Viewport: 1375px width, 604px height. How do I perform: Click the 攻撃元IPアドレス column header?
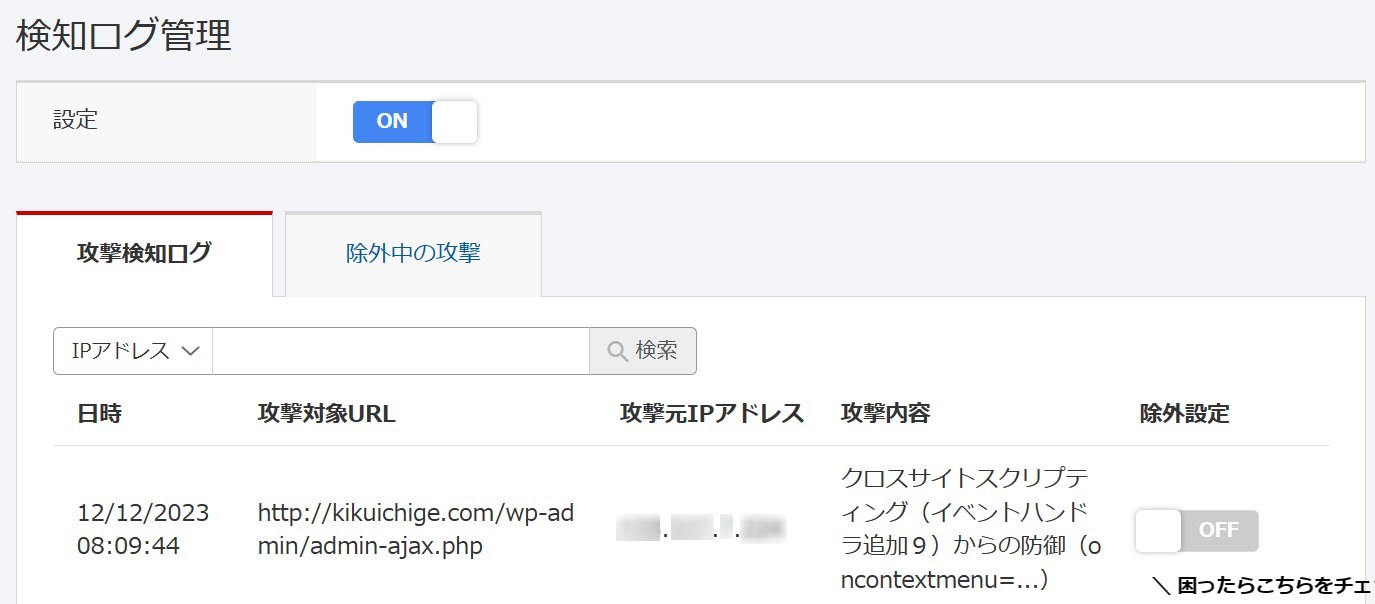(711, 414)
